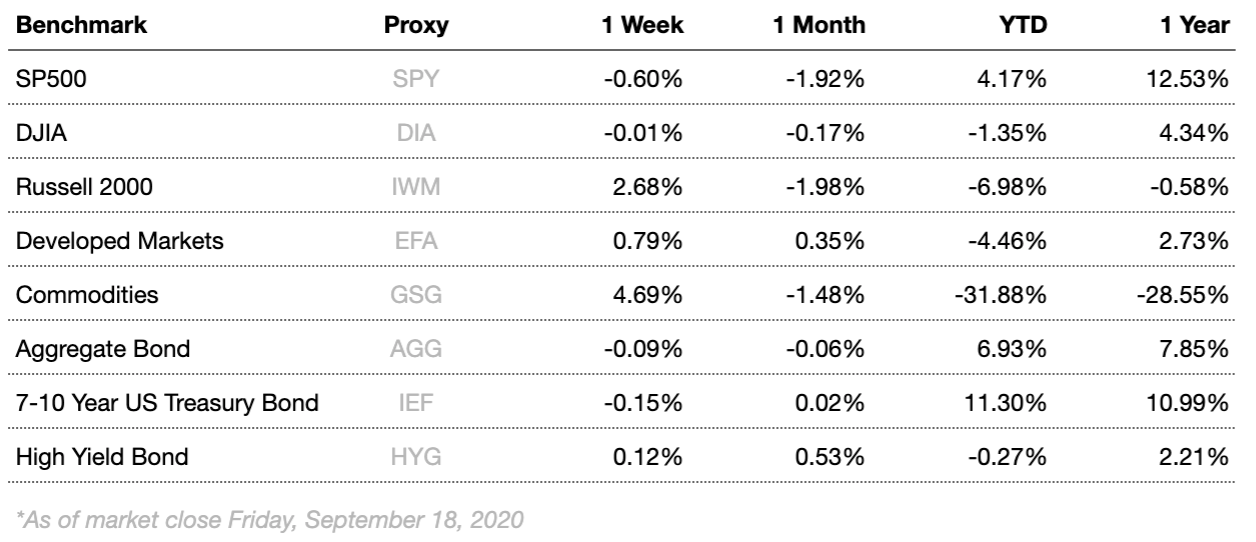Click the SP500 benchmark row label

pos(46,79)
